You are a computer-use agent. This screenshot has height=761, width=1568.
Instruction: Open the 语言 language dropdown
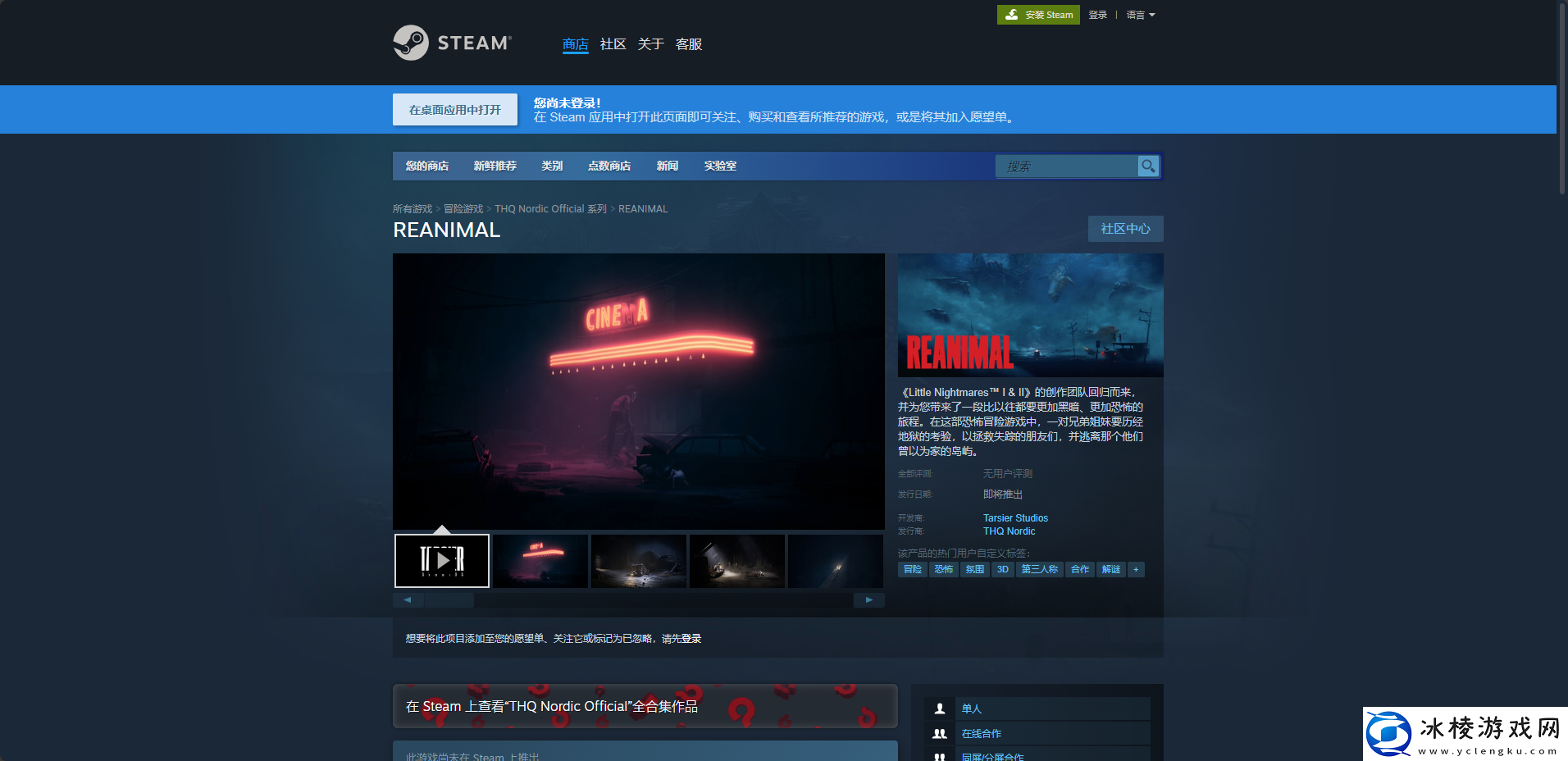pos(1140,15)
